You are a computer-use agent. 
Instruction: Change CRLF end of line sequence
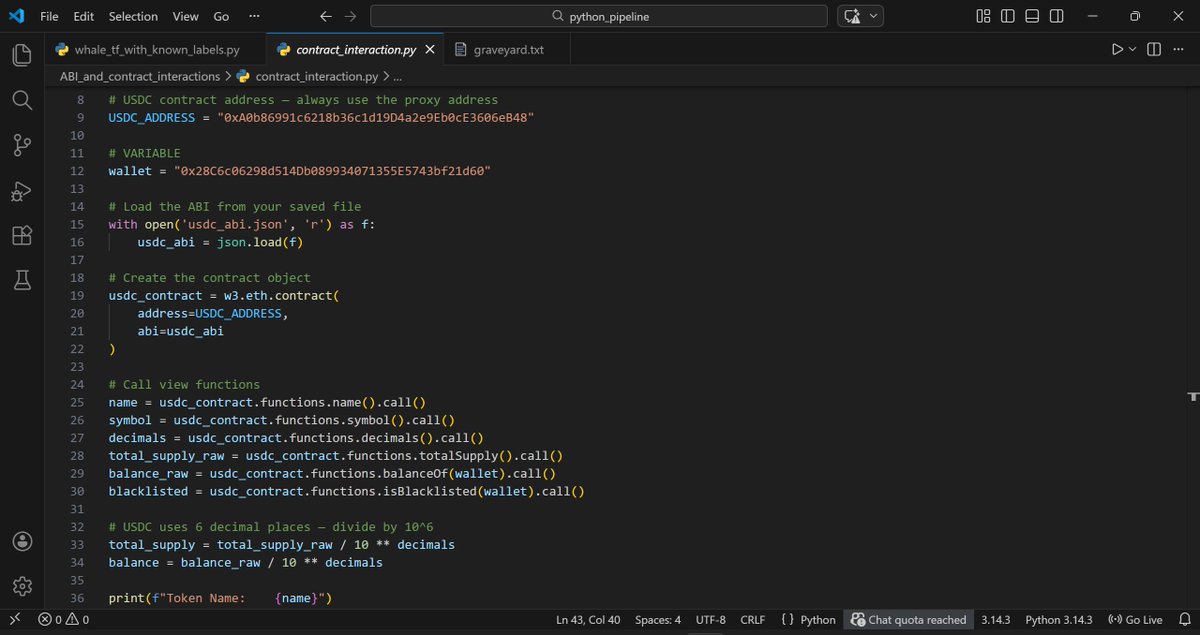pos(752,620)
